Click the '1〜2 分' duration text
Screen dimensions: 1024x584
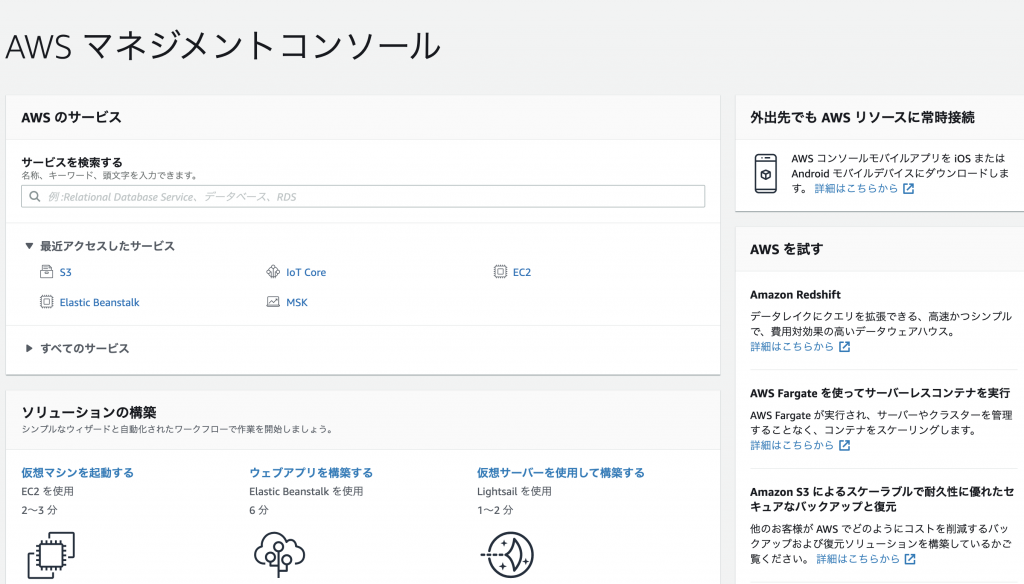click(x=495, y=510)
